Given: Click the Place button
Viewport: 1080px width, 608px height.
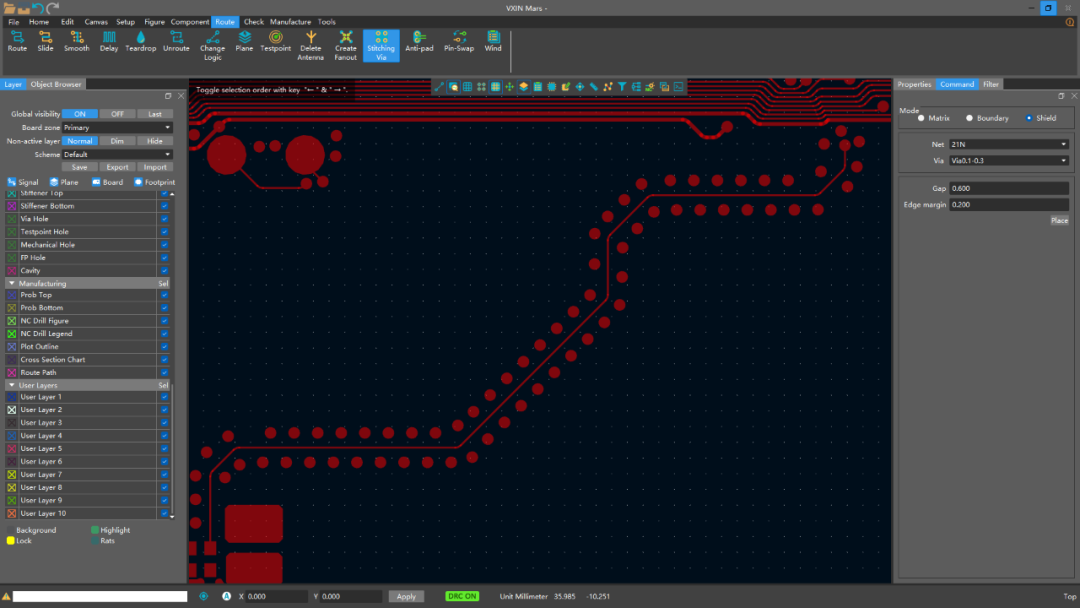Looking at the screenshot, I should pyautogui.click(x=1059, y=221).
